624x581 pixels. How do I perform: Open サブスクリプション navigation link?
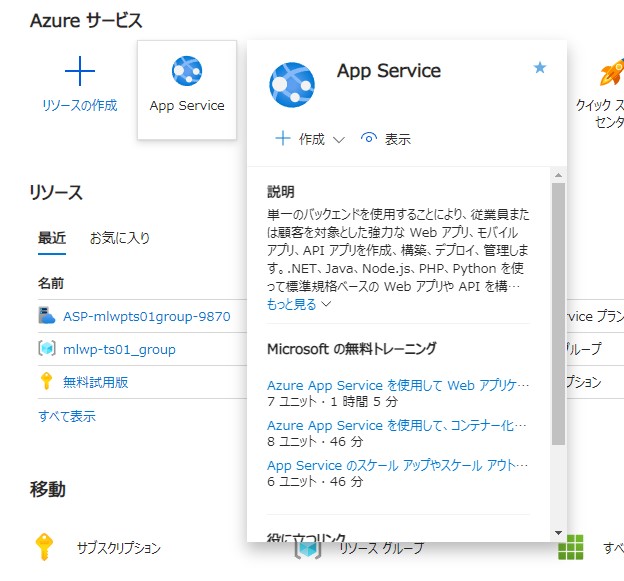pos(119,548)
